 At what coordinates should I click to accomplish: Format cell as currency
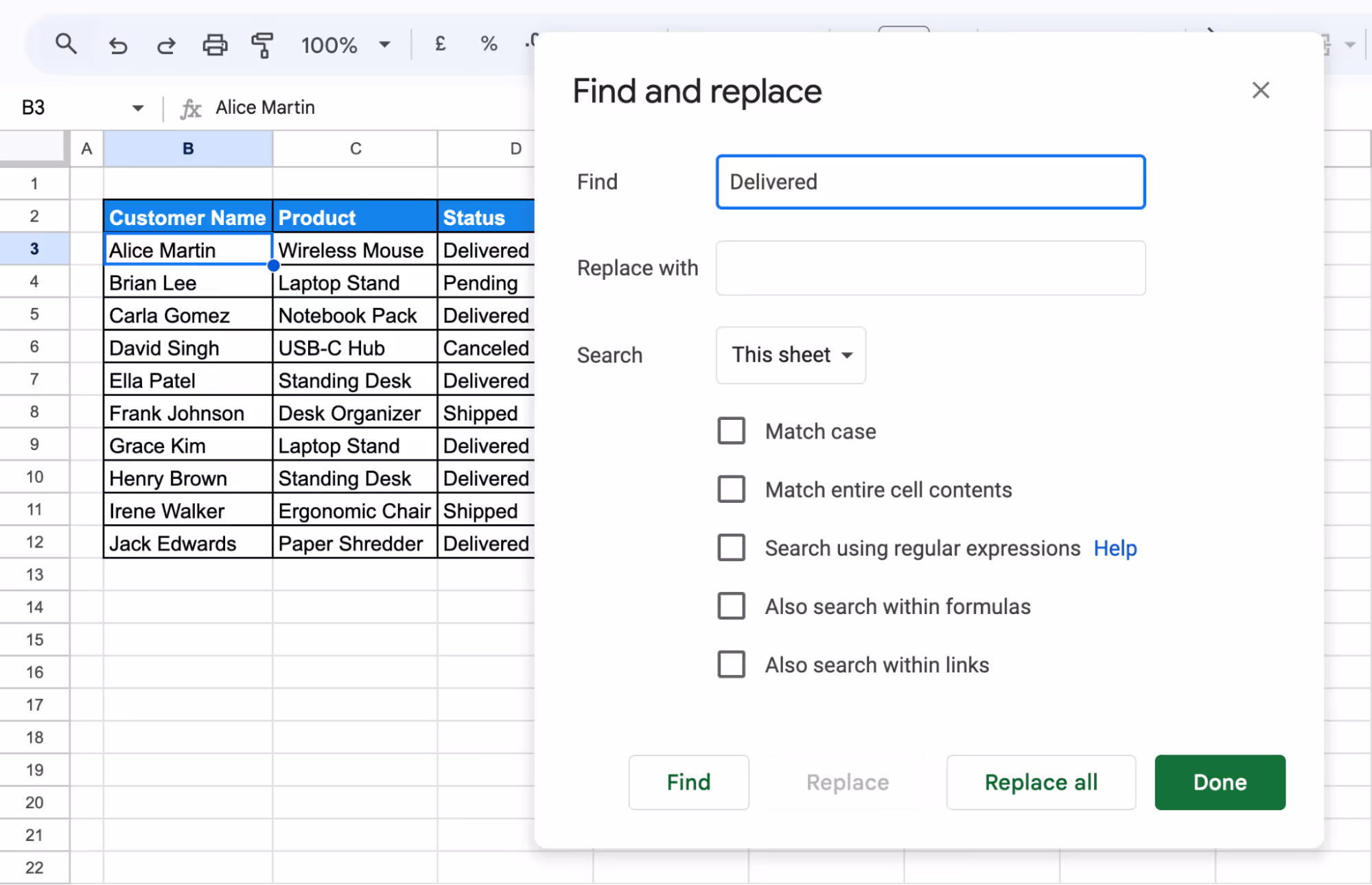(439, 44)
